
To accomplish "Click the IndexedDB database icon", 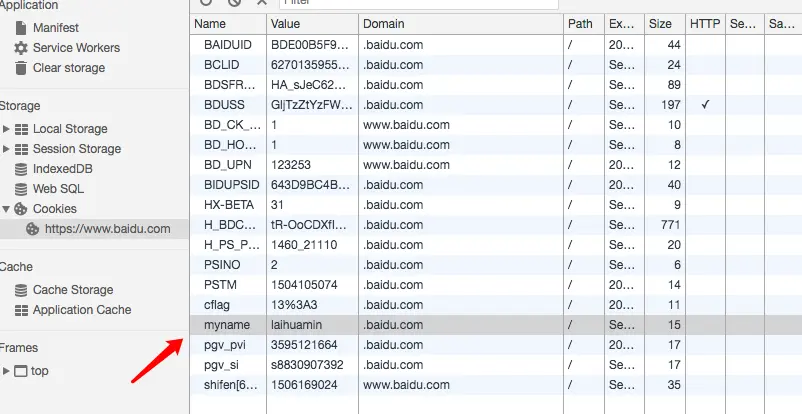I will (x=21, y=169).
